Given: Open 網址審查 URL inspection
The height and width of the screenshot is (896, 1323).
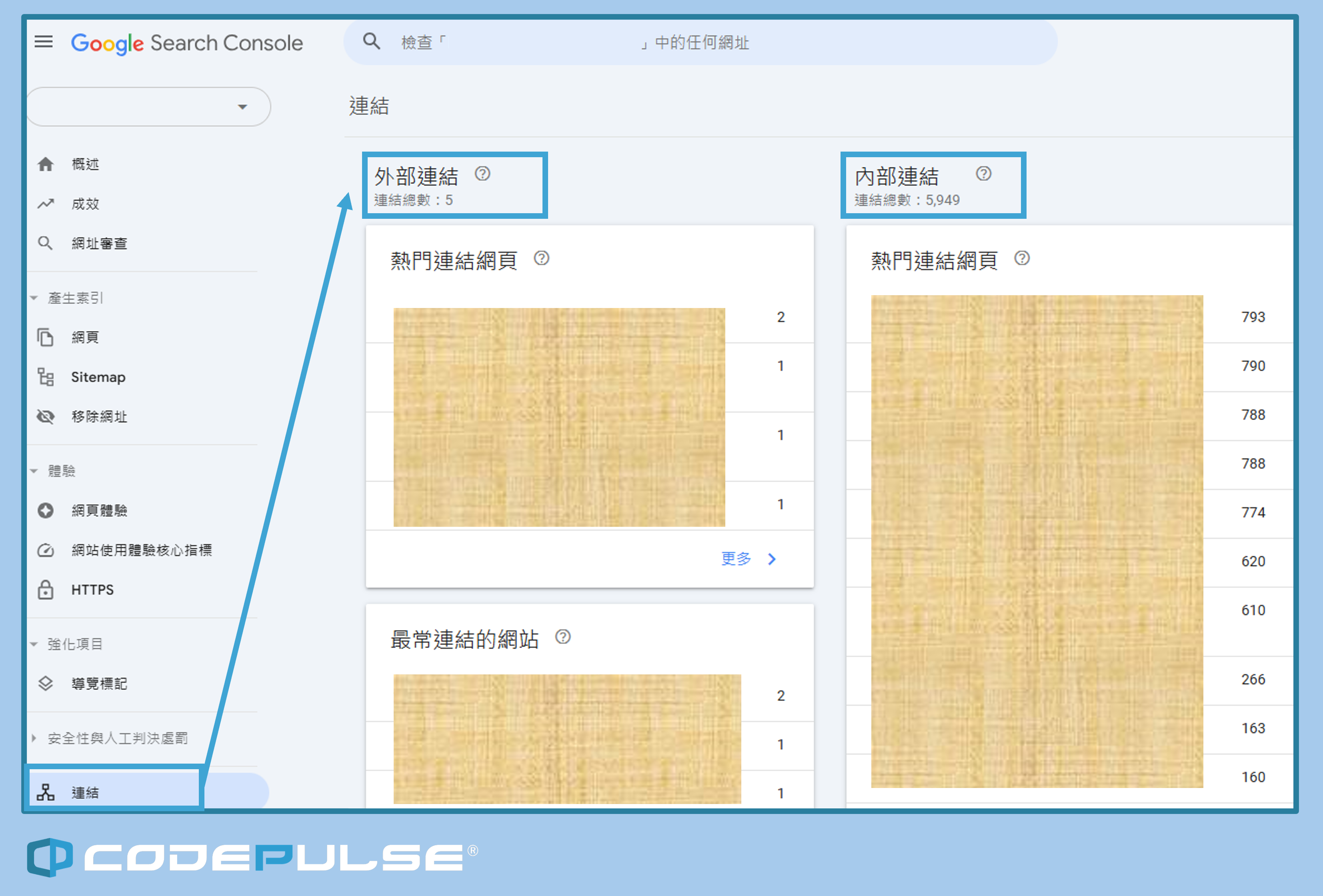Looking at the screenshot, I should tap(99, 244).
